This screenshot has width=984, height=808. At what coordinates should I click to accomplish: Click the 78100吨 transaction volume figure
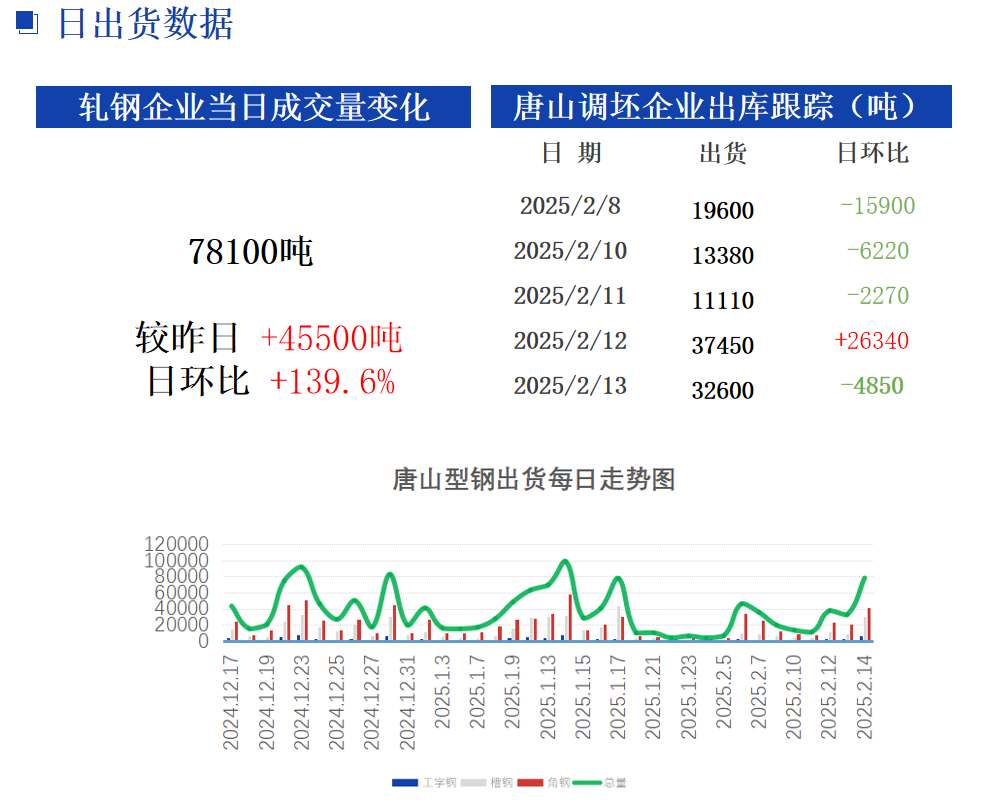point(250,252)
